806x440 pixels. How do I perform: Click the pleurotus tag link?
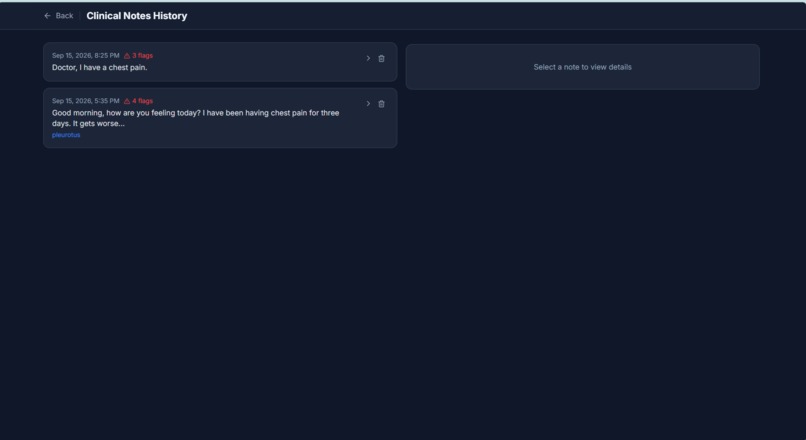(66, 135)
